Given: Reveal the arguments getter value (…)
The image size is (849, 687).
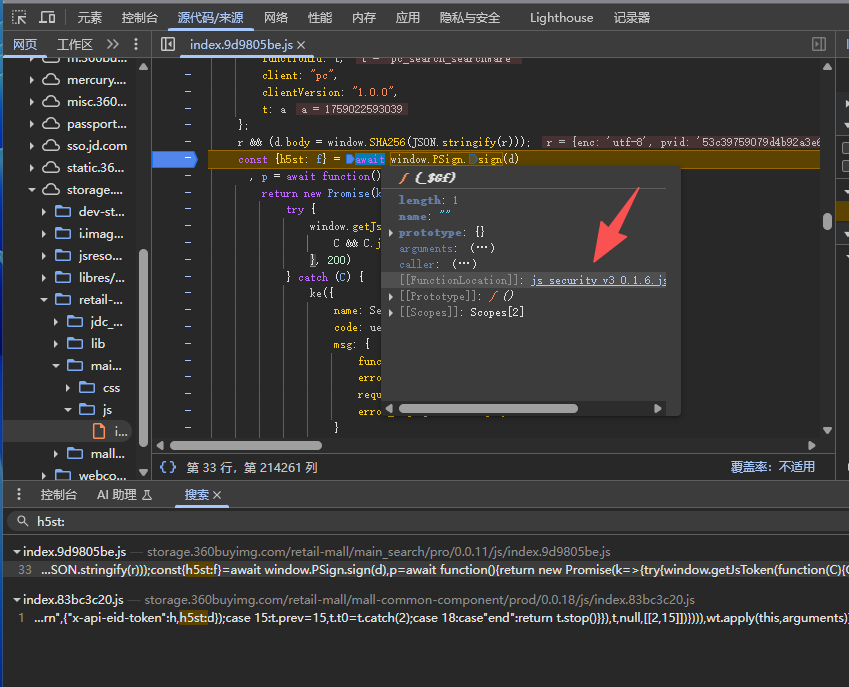Looking at the screenshot, I should (x=482, y=248).
